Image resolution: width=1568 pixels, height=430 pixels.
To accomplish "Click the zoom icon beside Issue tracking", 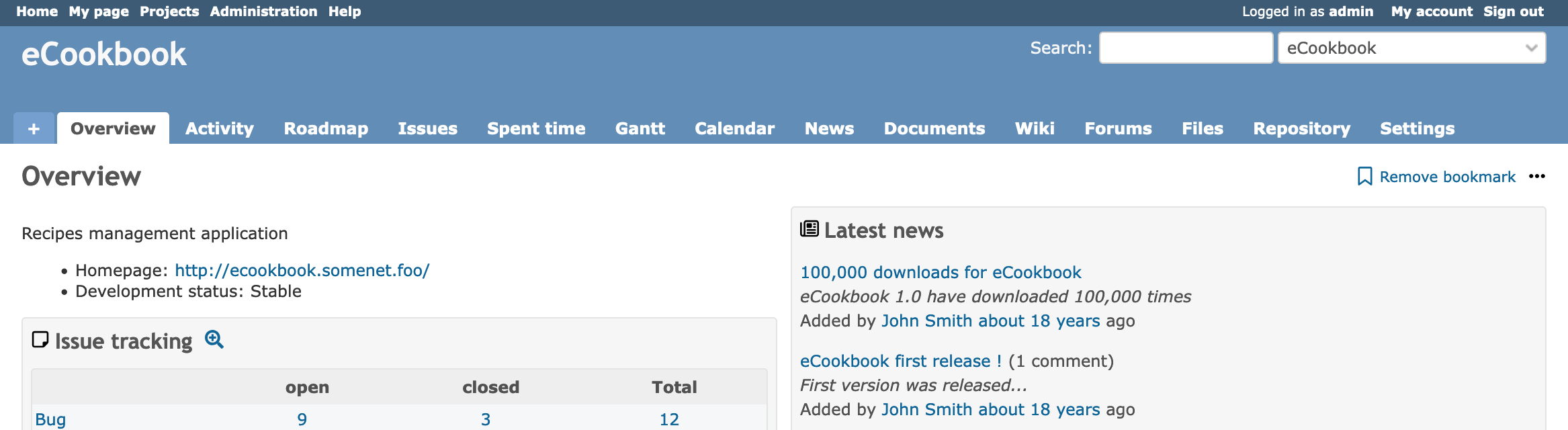I will point(214,340).
